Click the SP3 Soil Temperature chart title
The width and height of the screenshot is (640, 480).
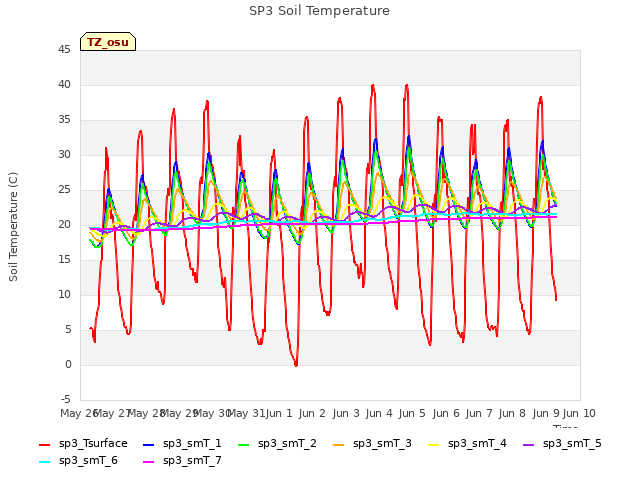pos(319,11)
